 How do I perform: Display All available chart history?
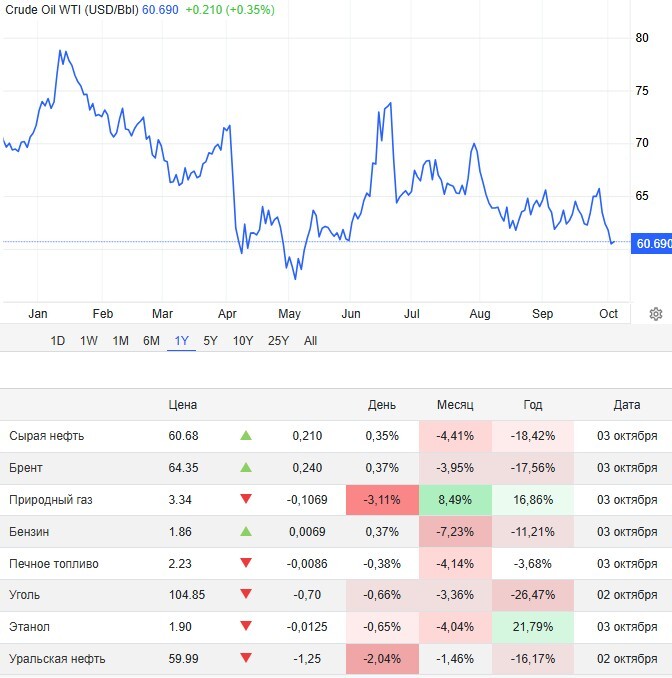[310, 341]
